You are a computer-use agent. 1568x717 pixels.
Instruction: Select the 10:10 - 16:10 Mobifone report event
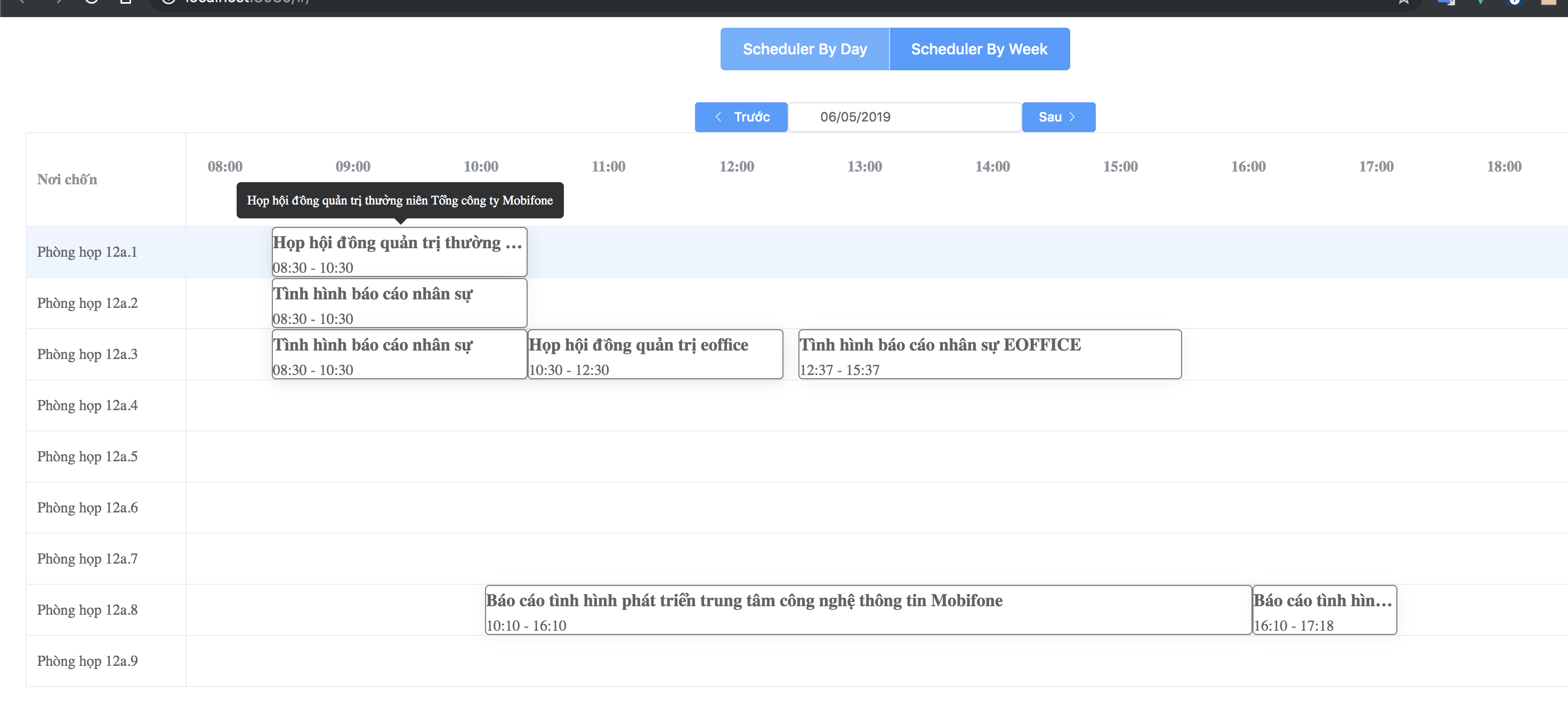867,610
